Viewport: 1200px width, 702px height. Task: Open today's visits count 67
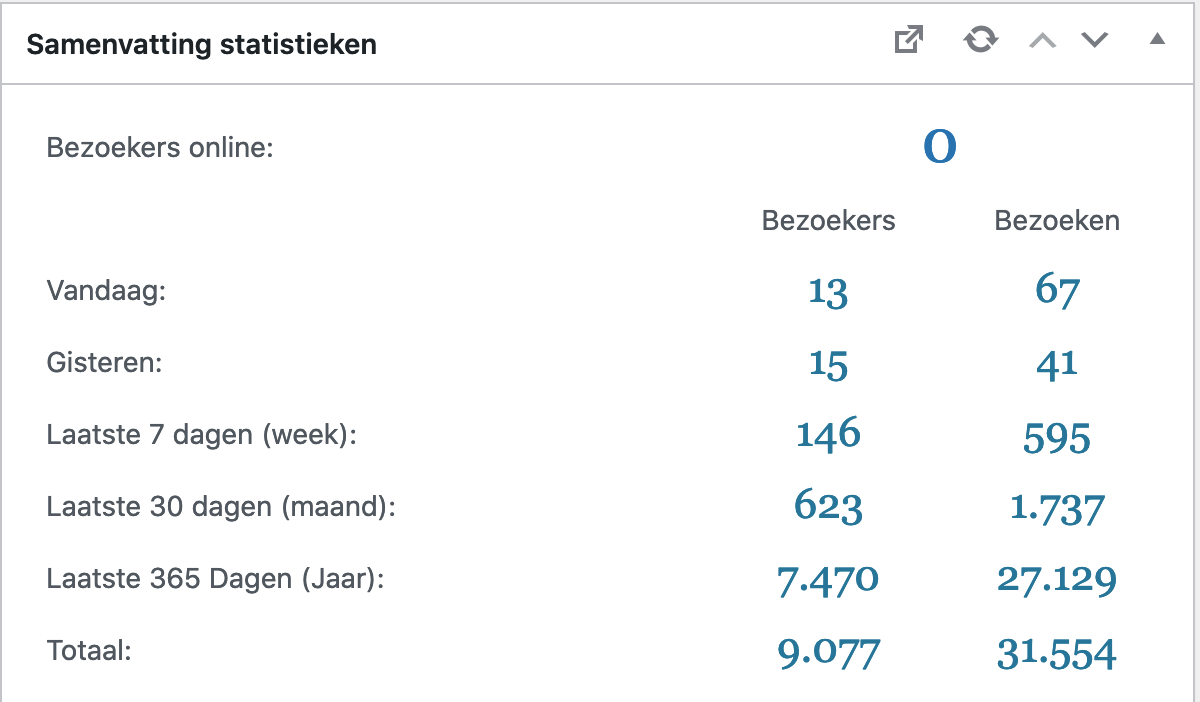(x=1057, y=292)
